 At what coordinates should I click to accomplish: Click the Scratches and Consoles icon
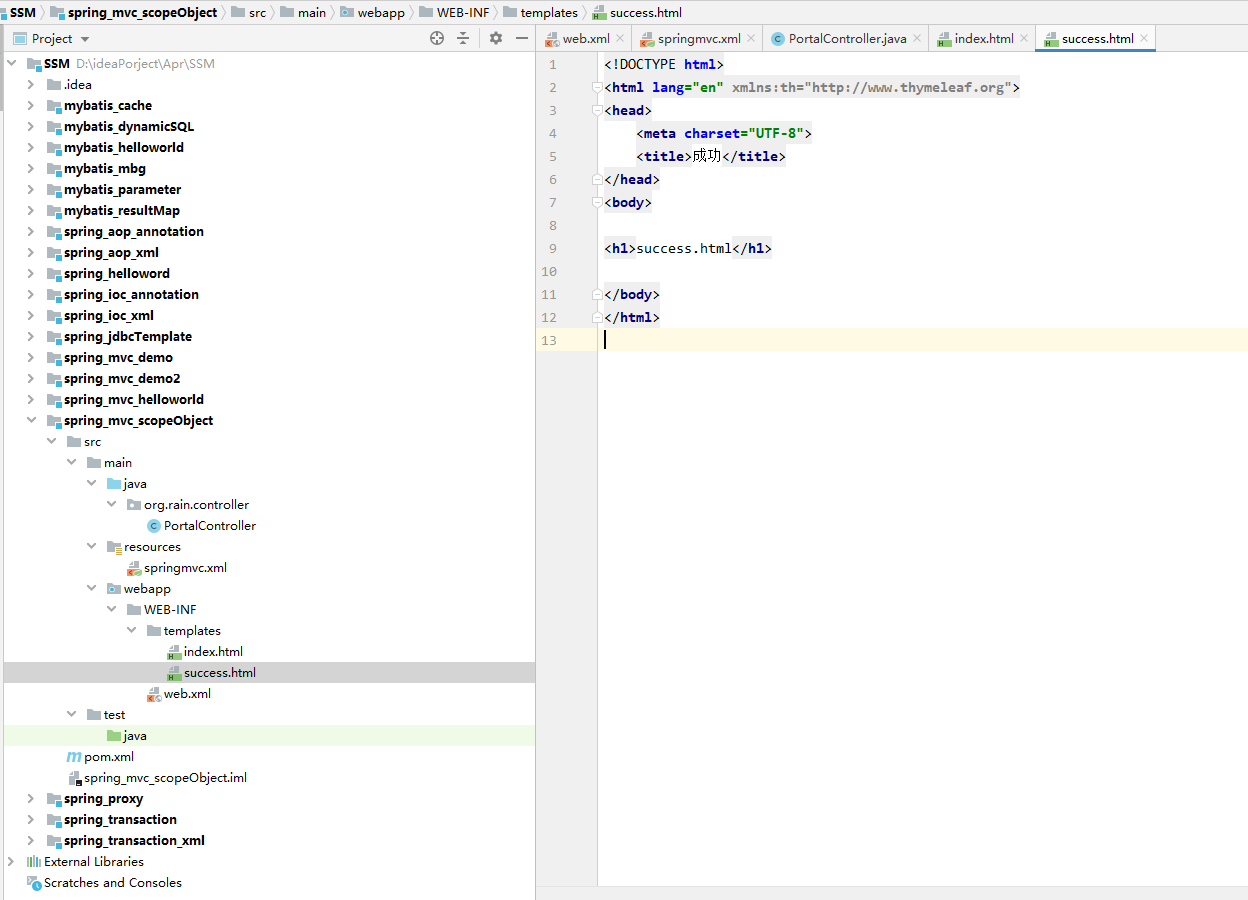pyautogui.click(x=33, y=883)
